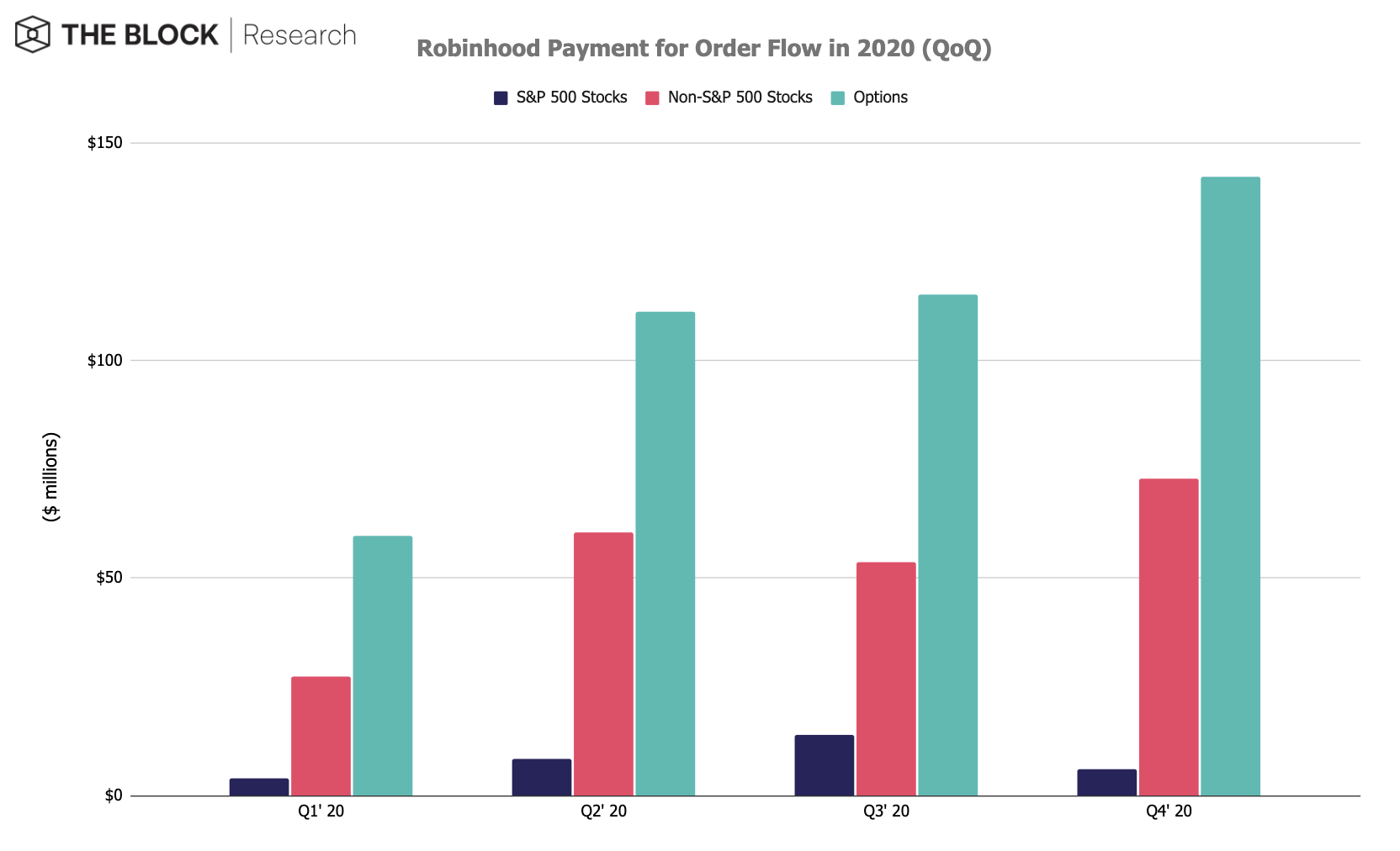Select the Q2 Non-S&P 500 Stocks red bar

point(603,664)
